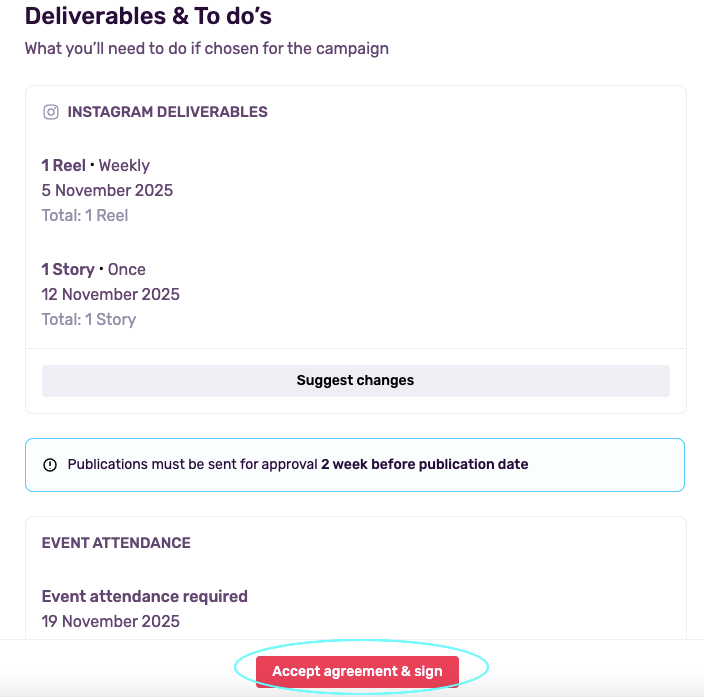Select the Deliverables & To do's heading
This screenshot has width=704, height=697.
148,16
